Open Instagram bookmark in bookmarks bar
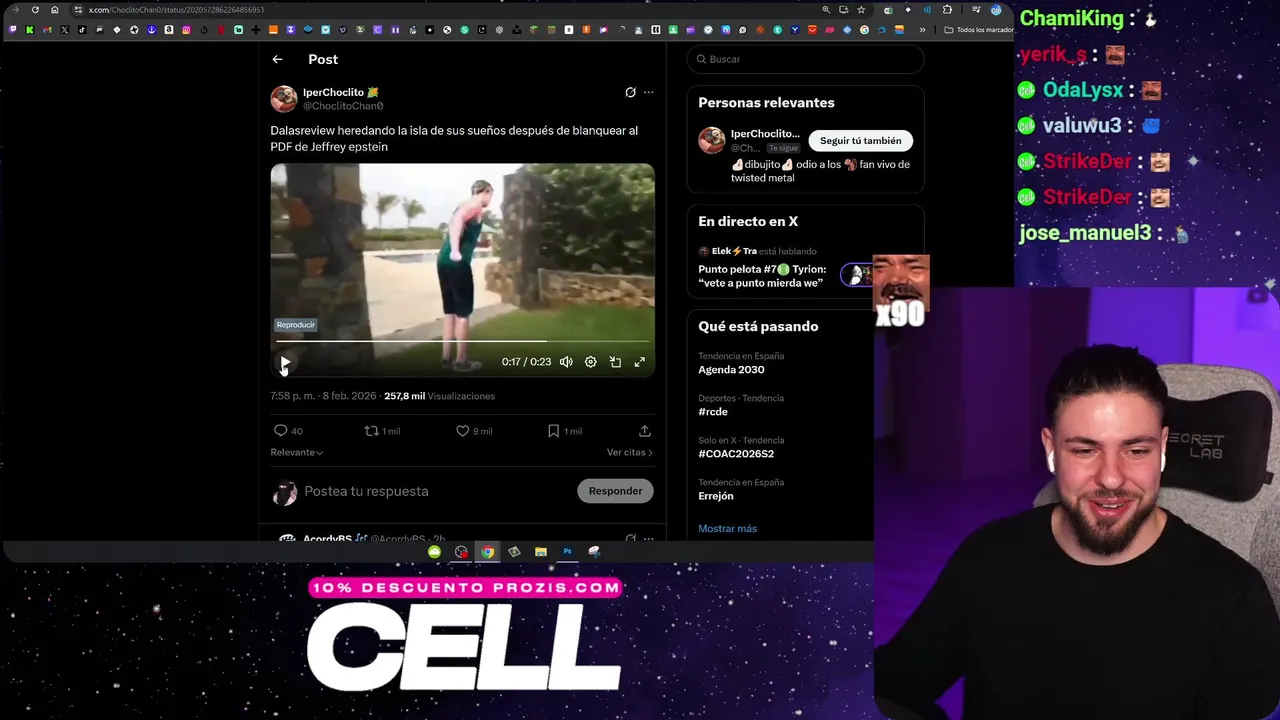 (x=186, y=30)
